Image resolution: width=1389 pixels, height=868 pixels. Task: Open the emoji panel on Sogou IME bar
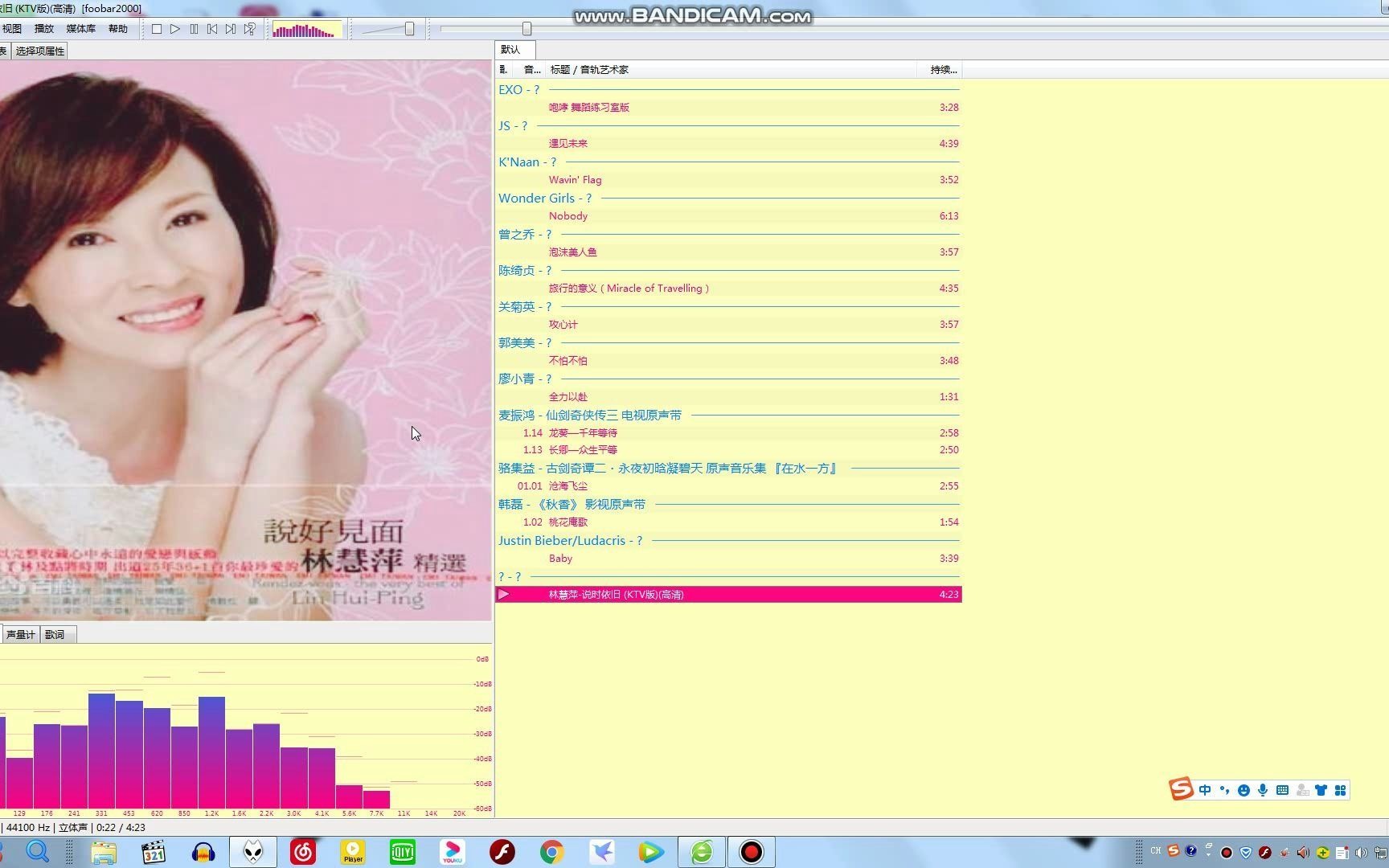[x=1244, y=791]
